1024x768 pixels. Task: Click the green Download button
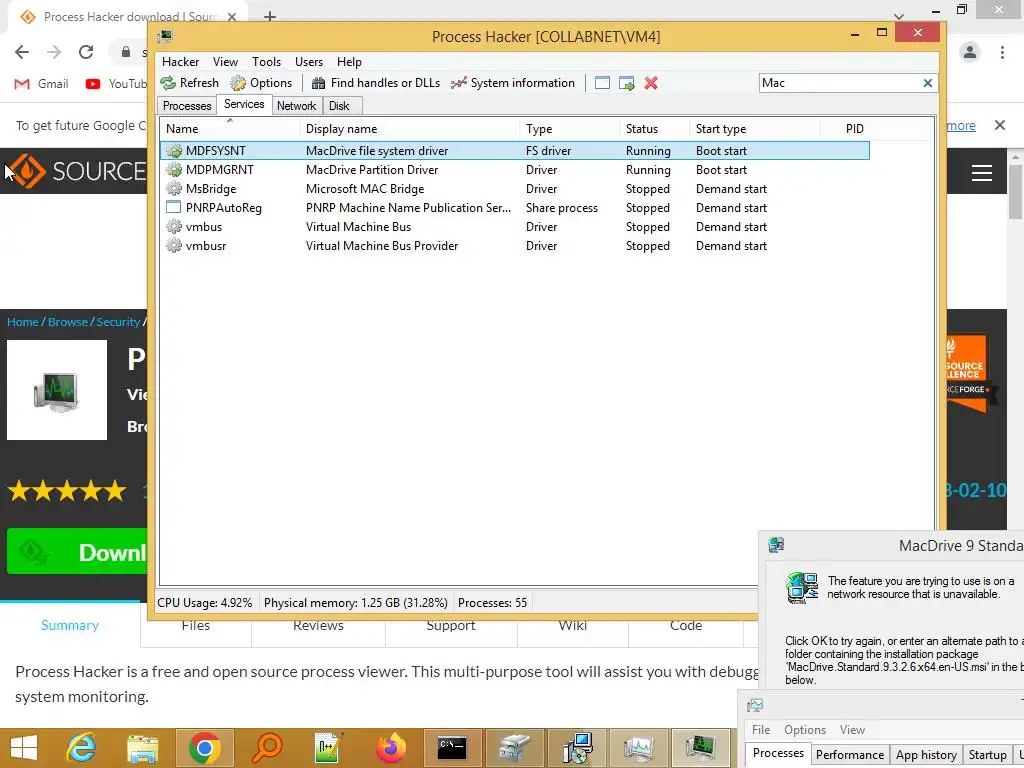click(x=77, y=552)
